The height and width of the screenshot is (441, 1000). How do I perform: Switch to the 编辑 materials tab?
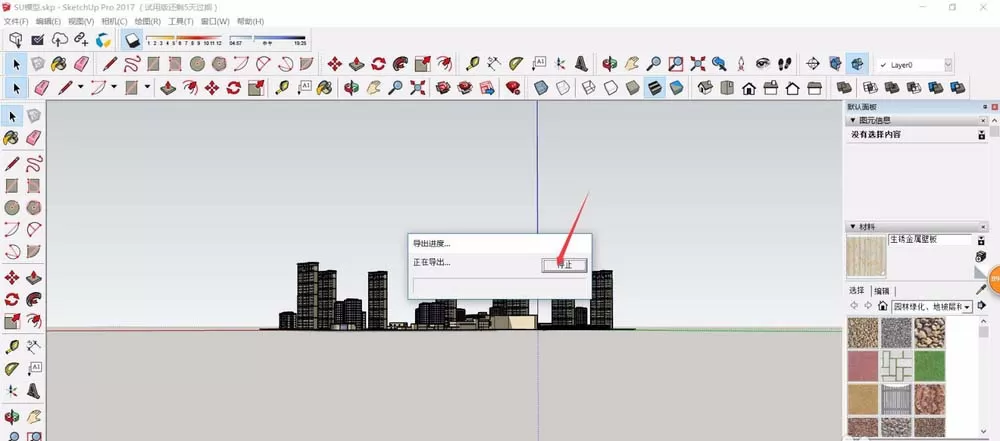pos(881,290)
